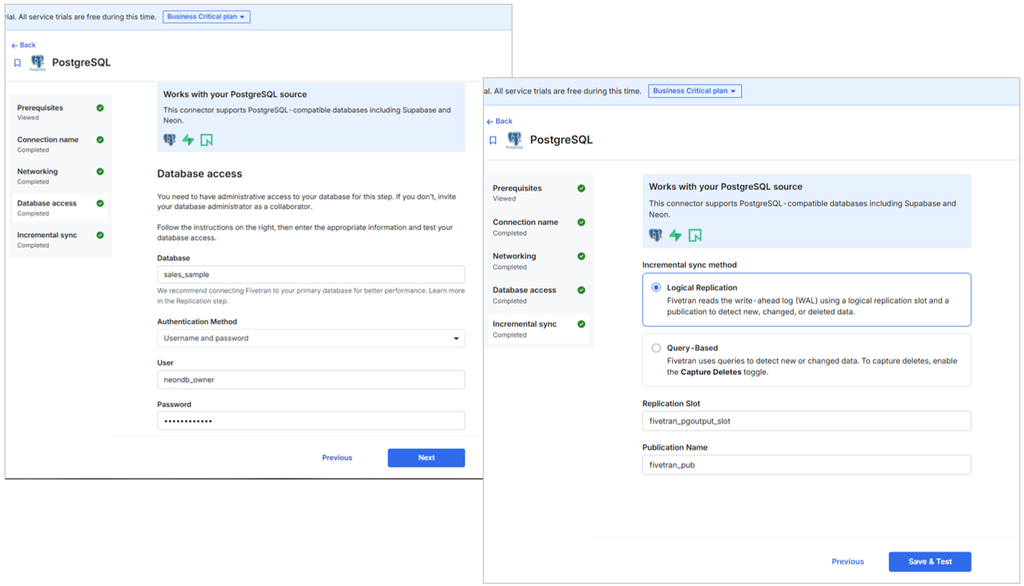Click the User field with neondb_owner
1024x586 pixels.
click(x=311, y=380)
